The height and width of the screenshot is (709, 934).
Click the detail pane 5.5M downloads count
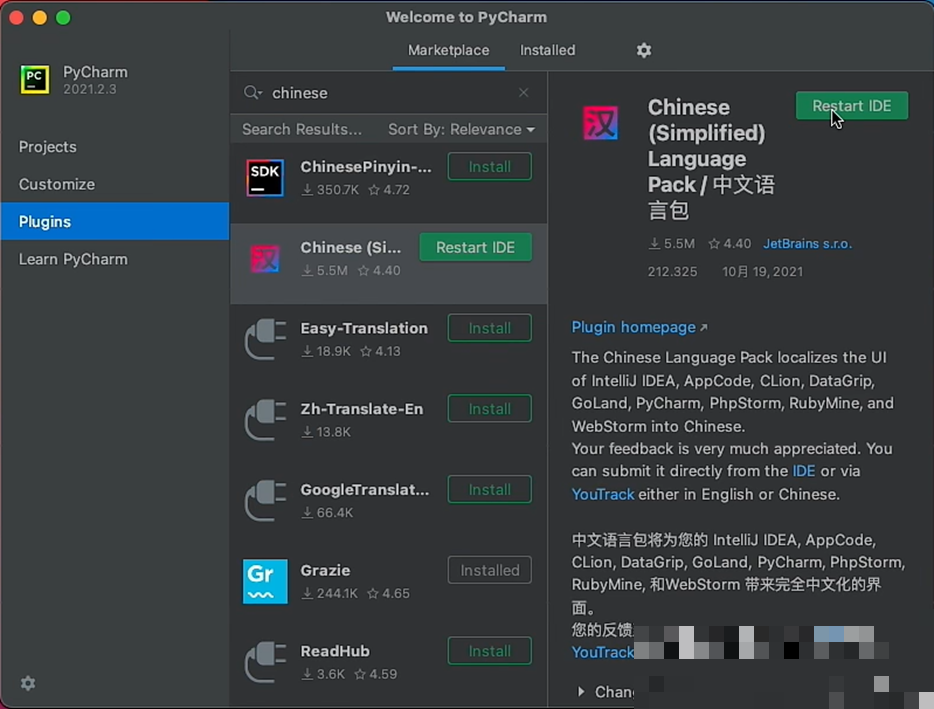[x=672, y=244]
